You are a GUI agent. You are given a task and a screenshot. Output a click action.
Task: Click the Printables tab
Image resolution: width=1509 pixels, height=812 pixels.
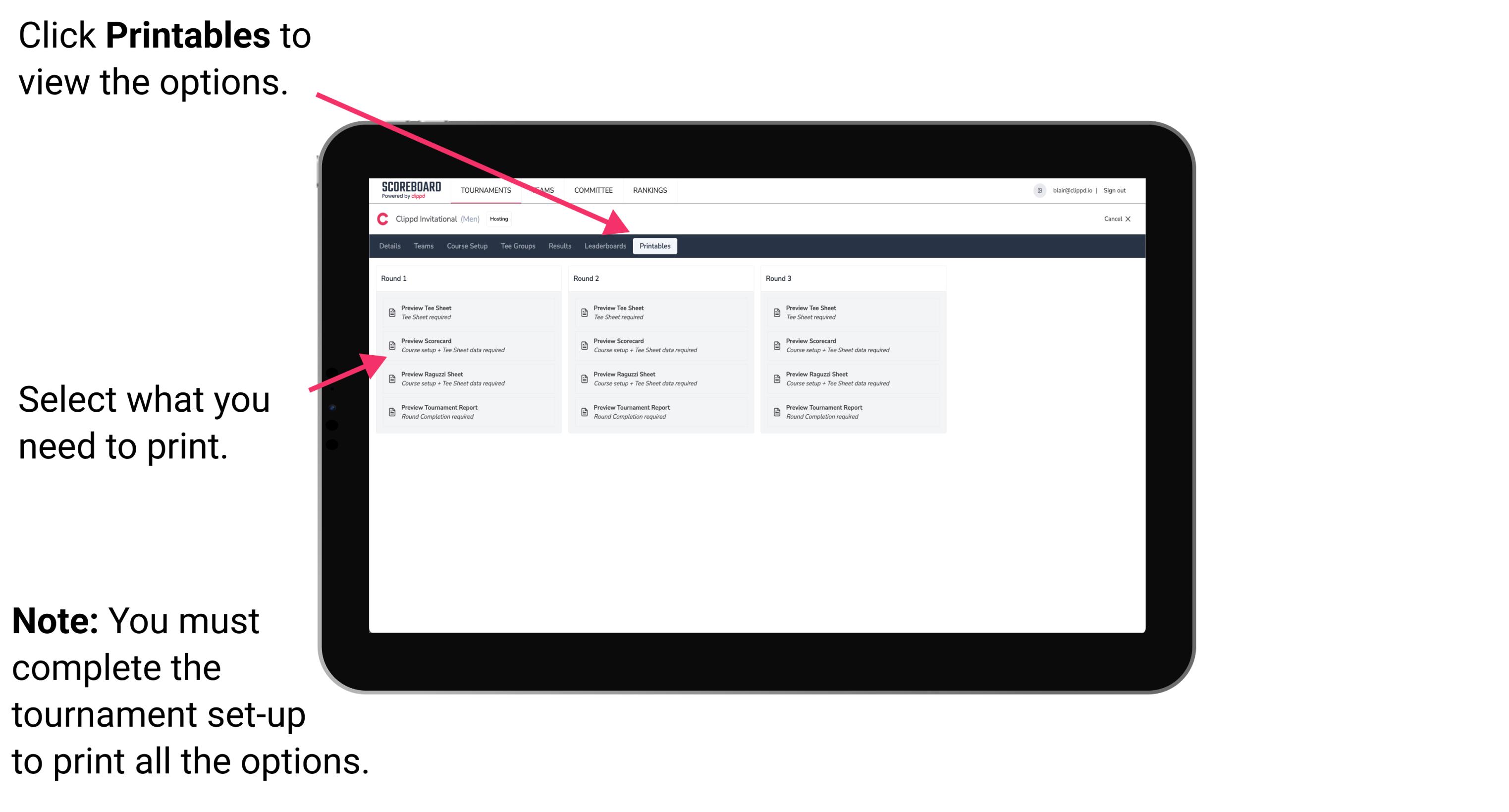[655, 246]
